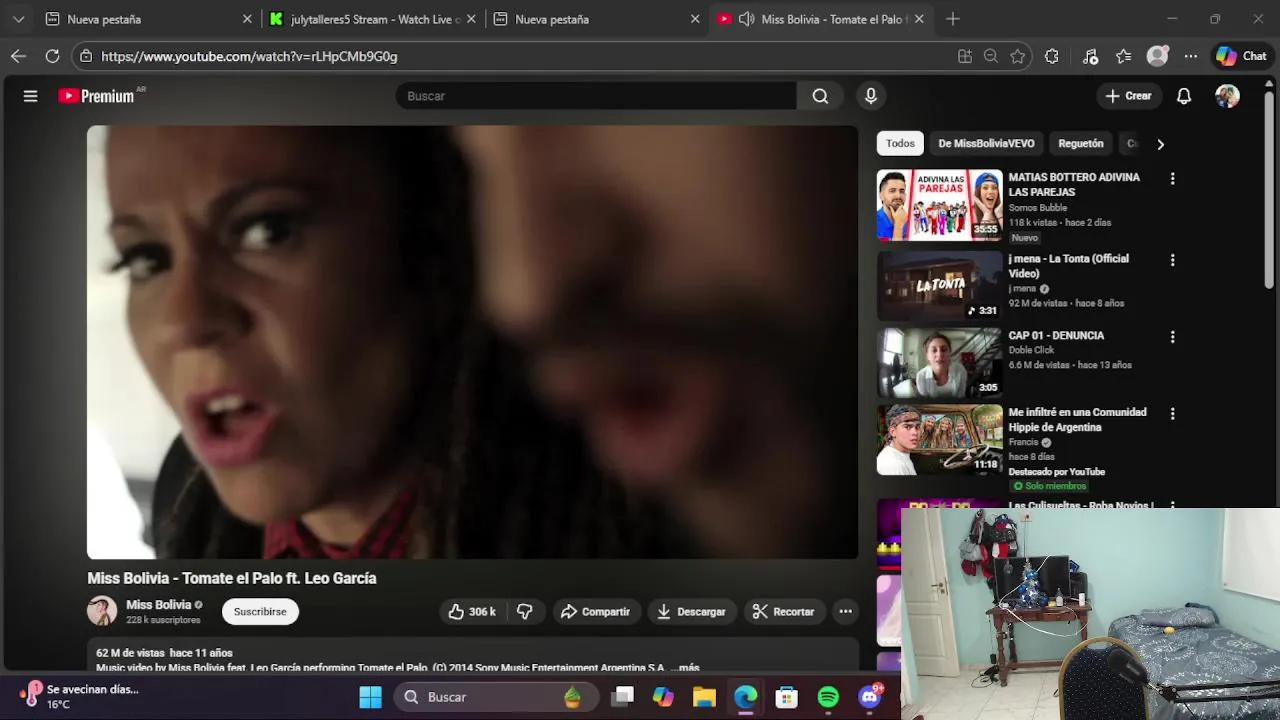Start voice search with the microphone icon

click(871, 96)
